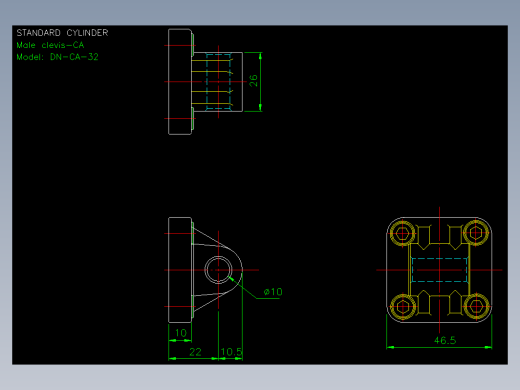This screenshot has width=520, height=390.
Task: Select the 46.5 width dimension
Action: [445, 340]
